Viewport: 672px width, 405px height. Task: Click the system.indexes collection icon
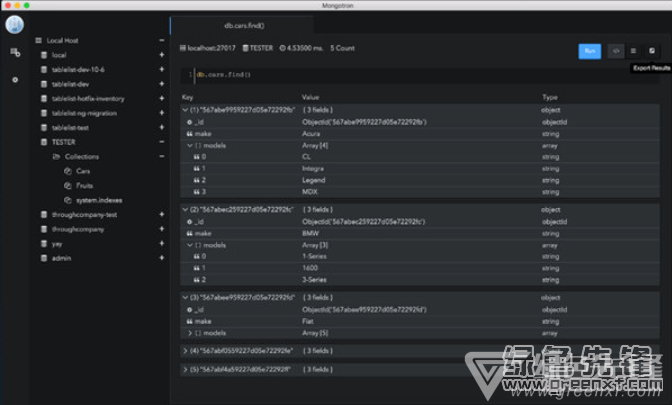coord(68,200)
